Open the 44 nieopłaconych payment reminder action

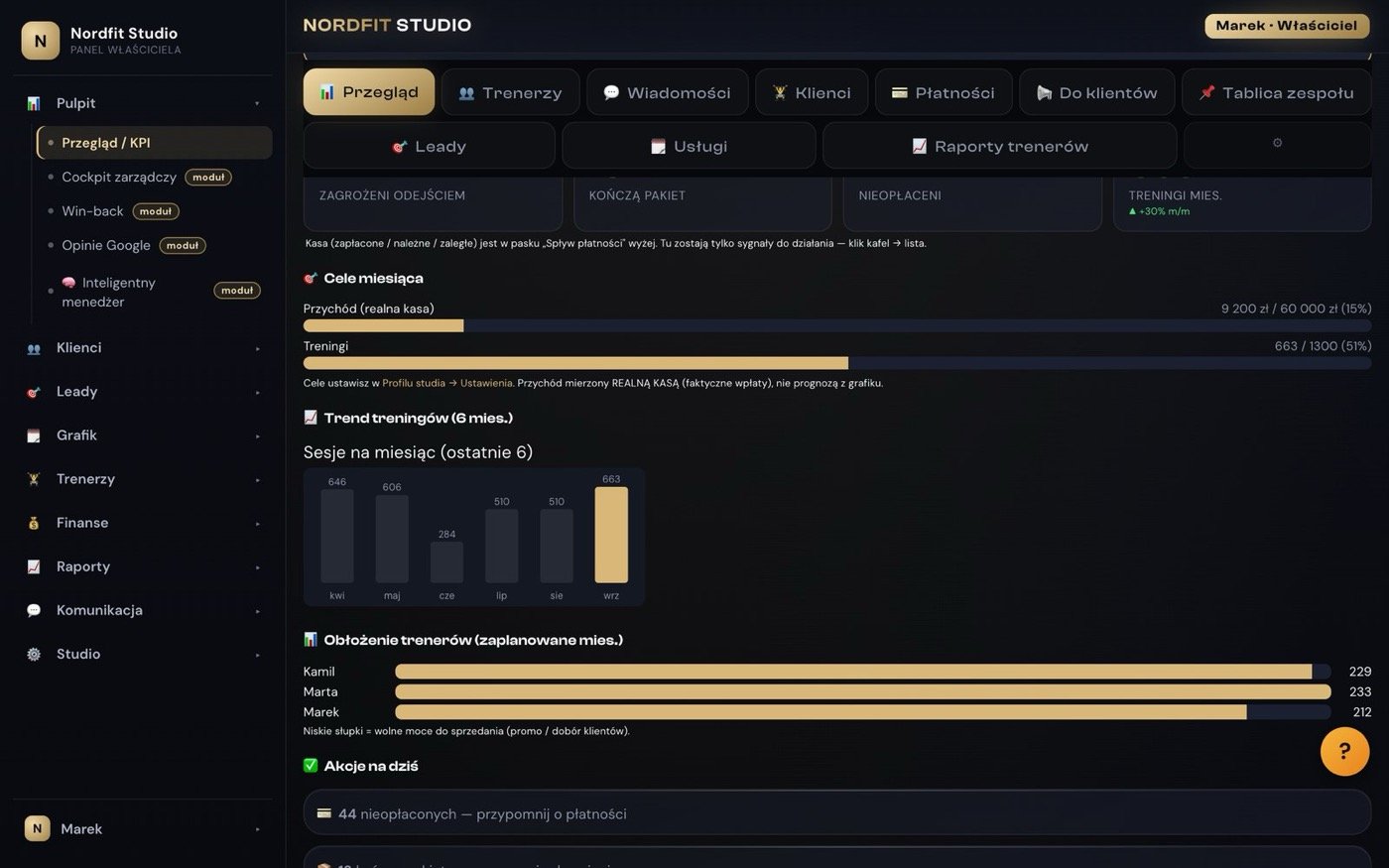click(x=837, y=813)
